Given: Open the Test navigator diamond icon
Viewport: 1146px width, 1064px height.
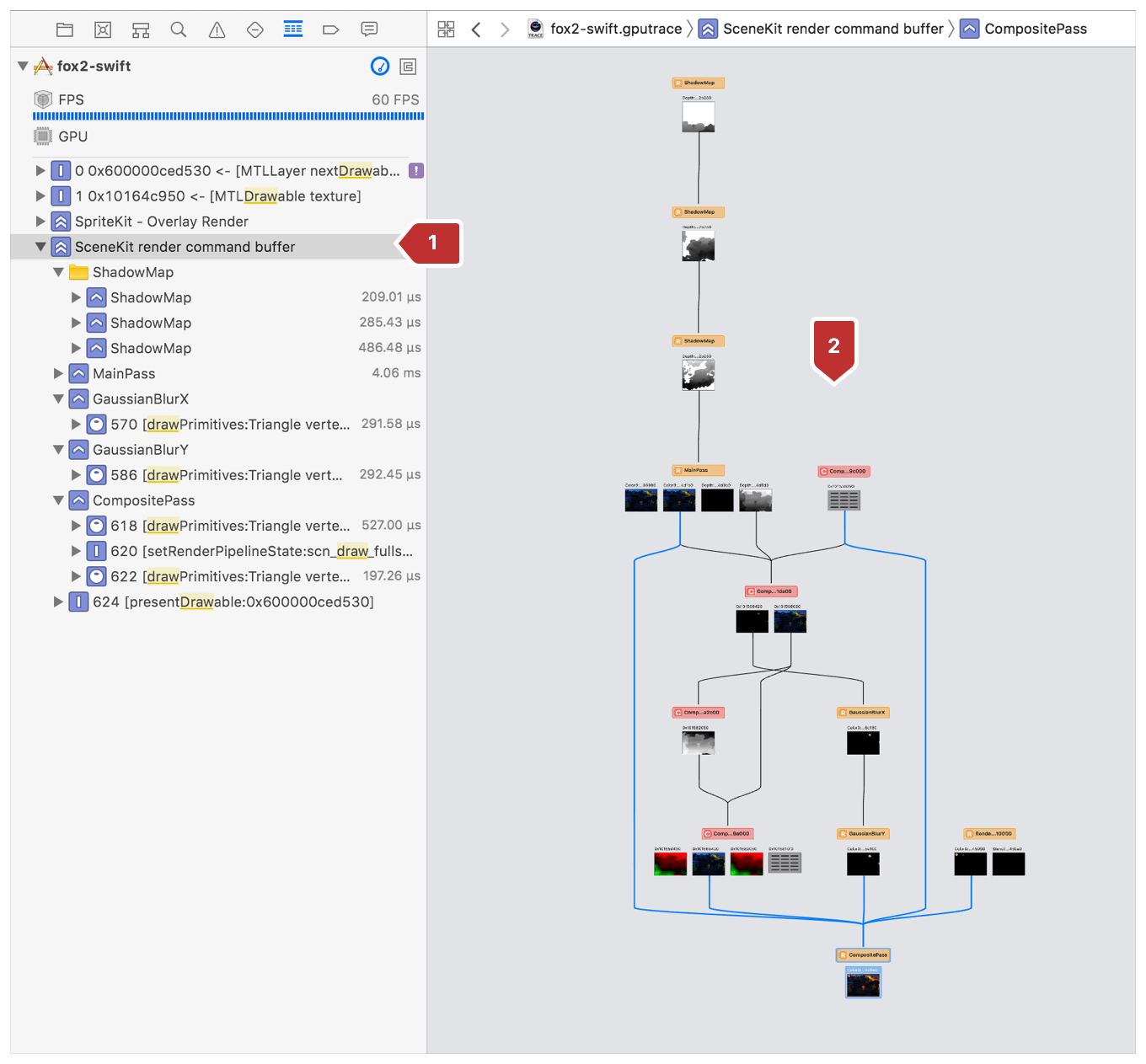Looking at the screenshot, I should 254,30.
